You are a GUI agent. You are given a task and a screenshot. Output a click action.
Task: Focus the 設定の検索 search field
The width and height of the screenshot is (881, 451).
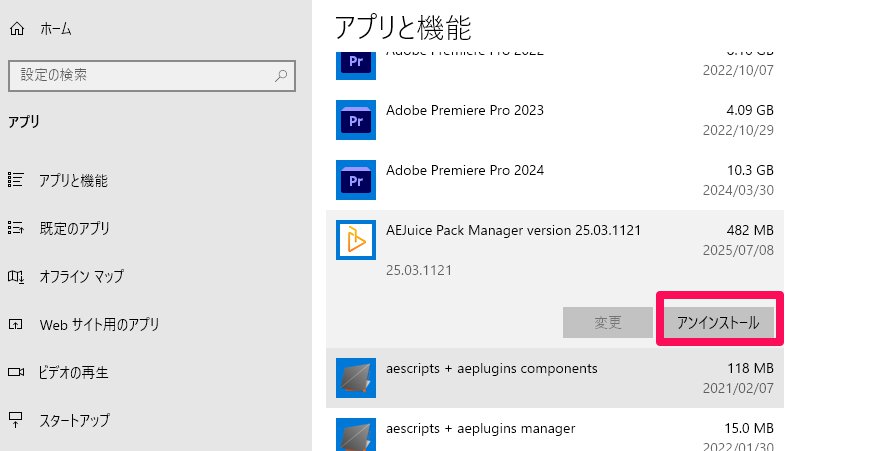[152, 75]
